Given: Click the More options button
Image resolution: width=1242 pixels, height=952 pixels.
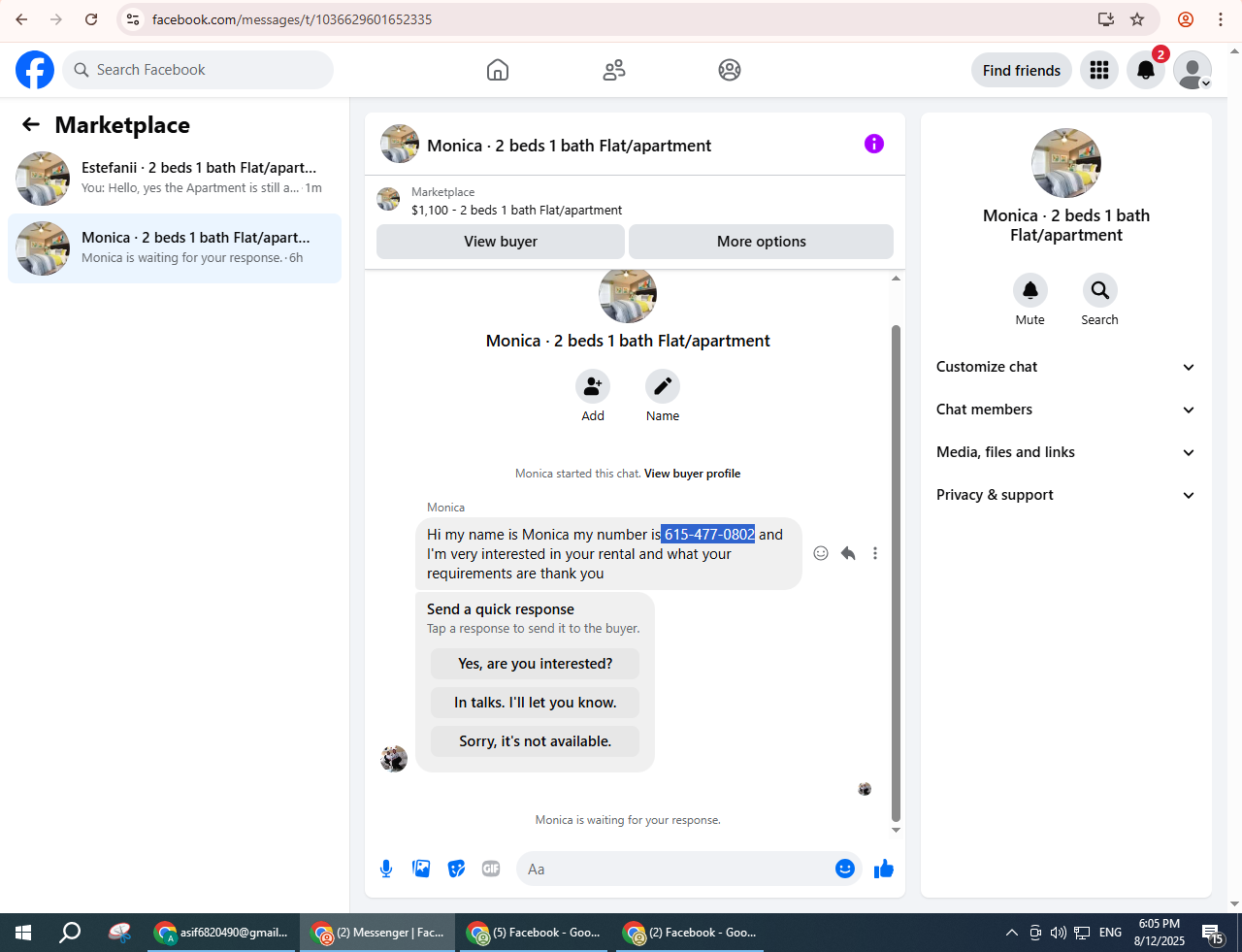Looking at the screenshot, I should 762,242.
